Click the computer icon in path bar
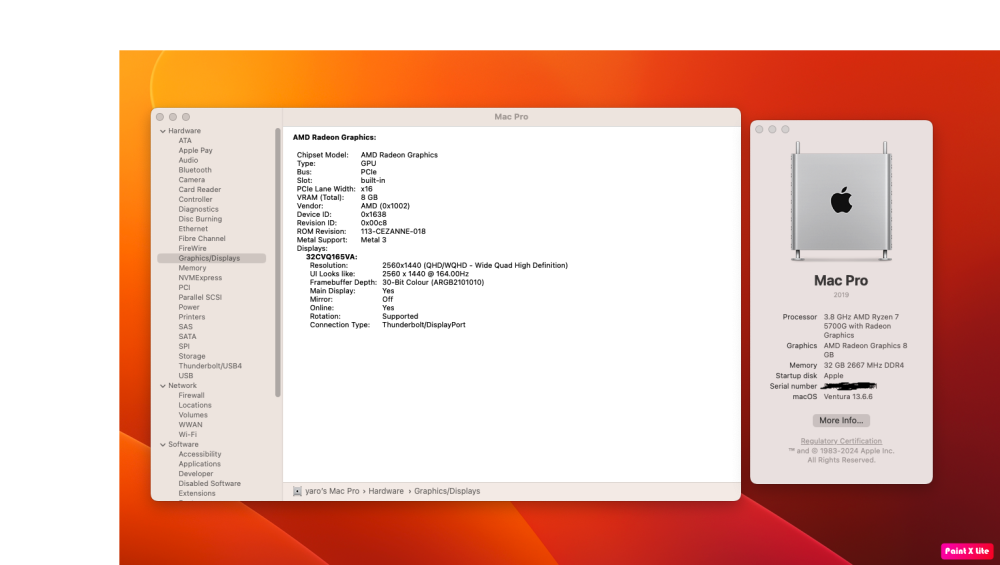1000x565 pixels. (297, 491)
